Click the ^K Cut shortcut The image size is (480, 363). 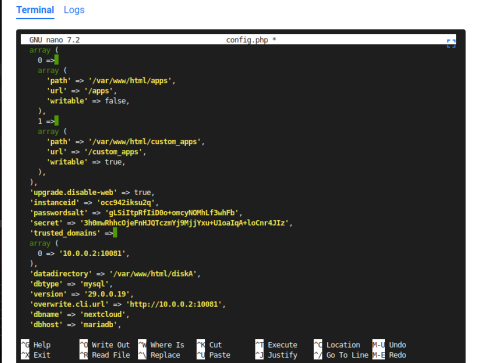coord(209,345)
